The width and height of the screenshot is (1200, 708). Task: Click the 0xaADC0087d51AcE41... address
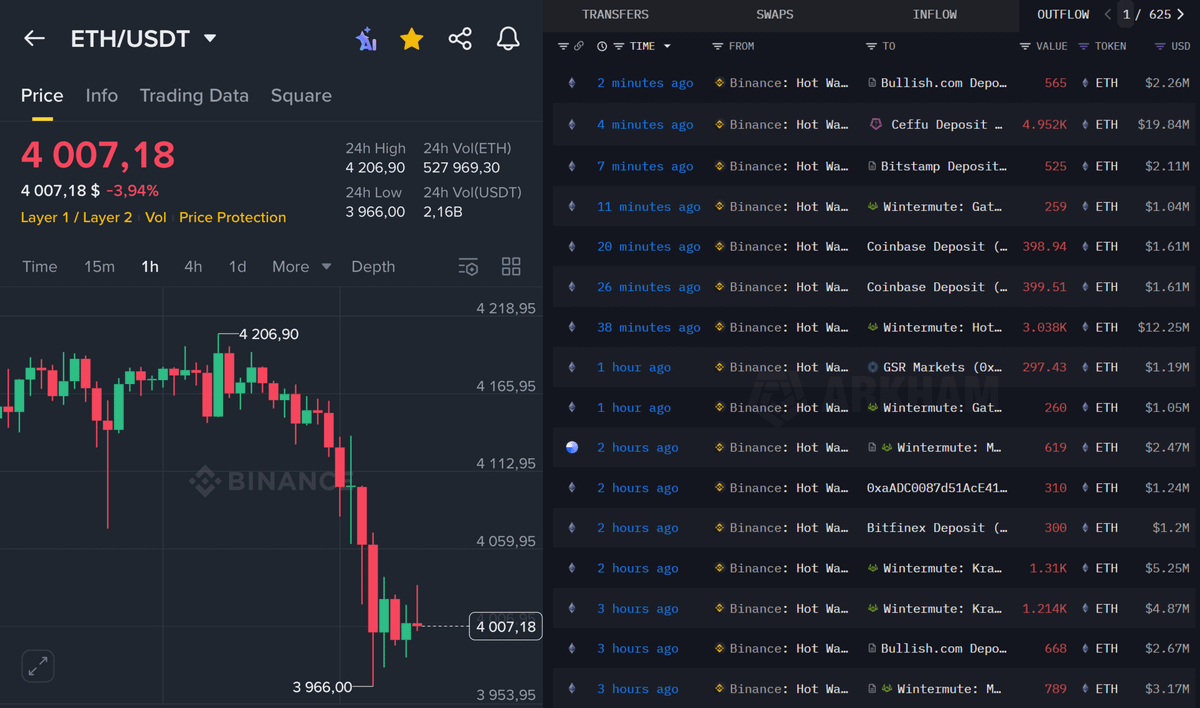coord(937,488)
